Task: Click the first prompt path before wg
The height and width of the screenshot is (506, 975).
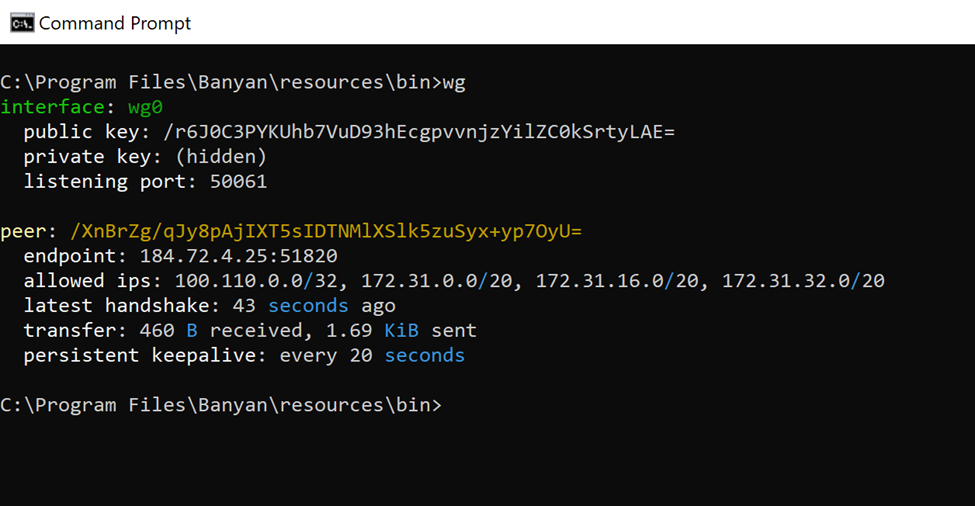Action: [x=220, y=82]
